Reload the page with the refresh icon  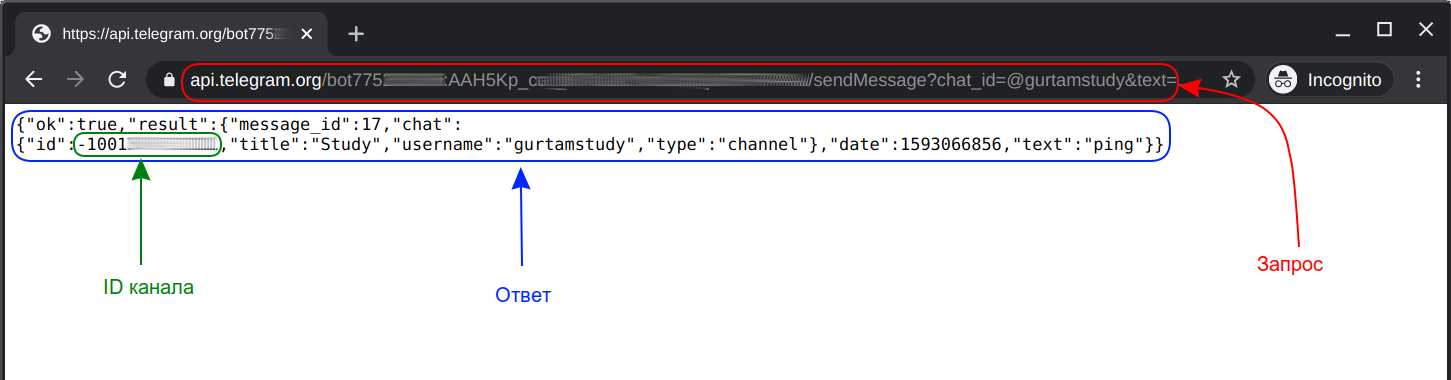(117, 80)
